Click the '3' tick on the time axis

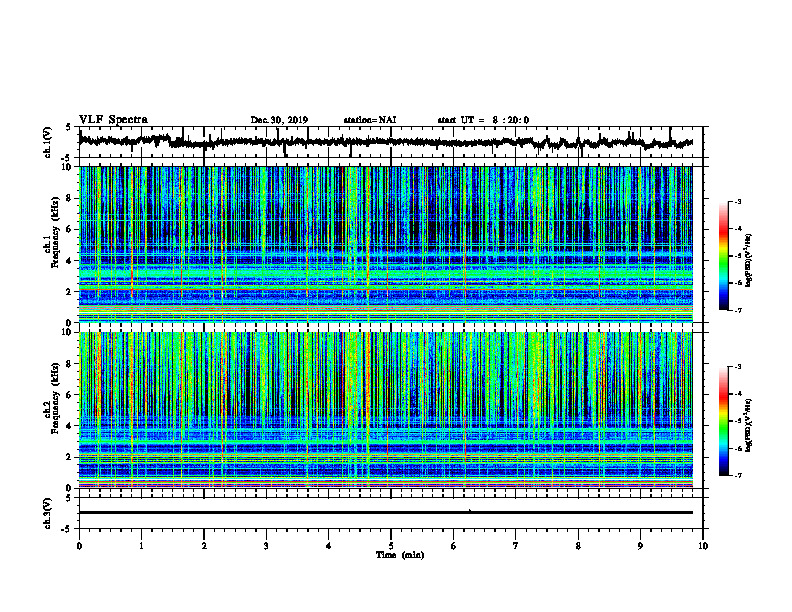click(x=266, y=546)
